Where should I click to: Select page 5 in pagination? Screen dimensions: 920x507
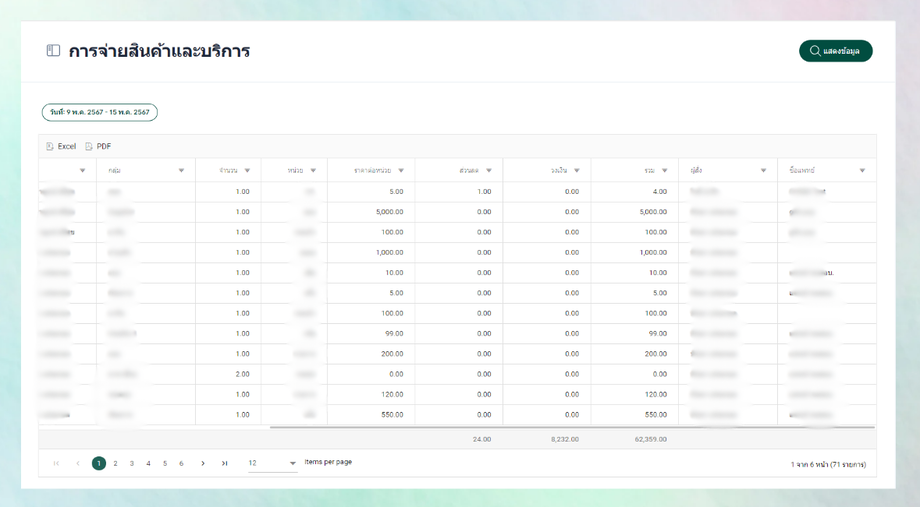point(165,463)
